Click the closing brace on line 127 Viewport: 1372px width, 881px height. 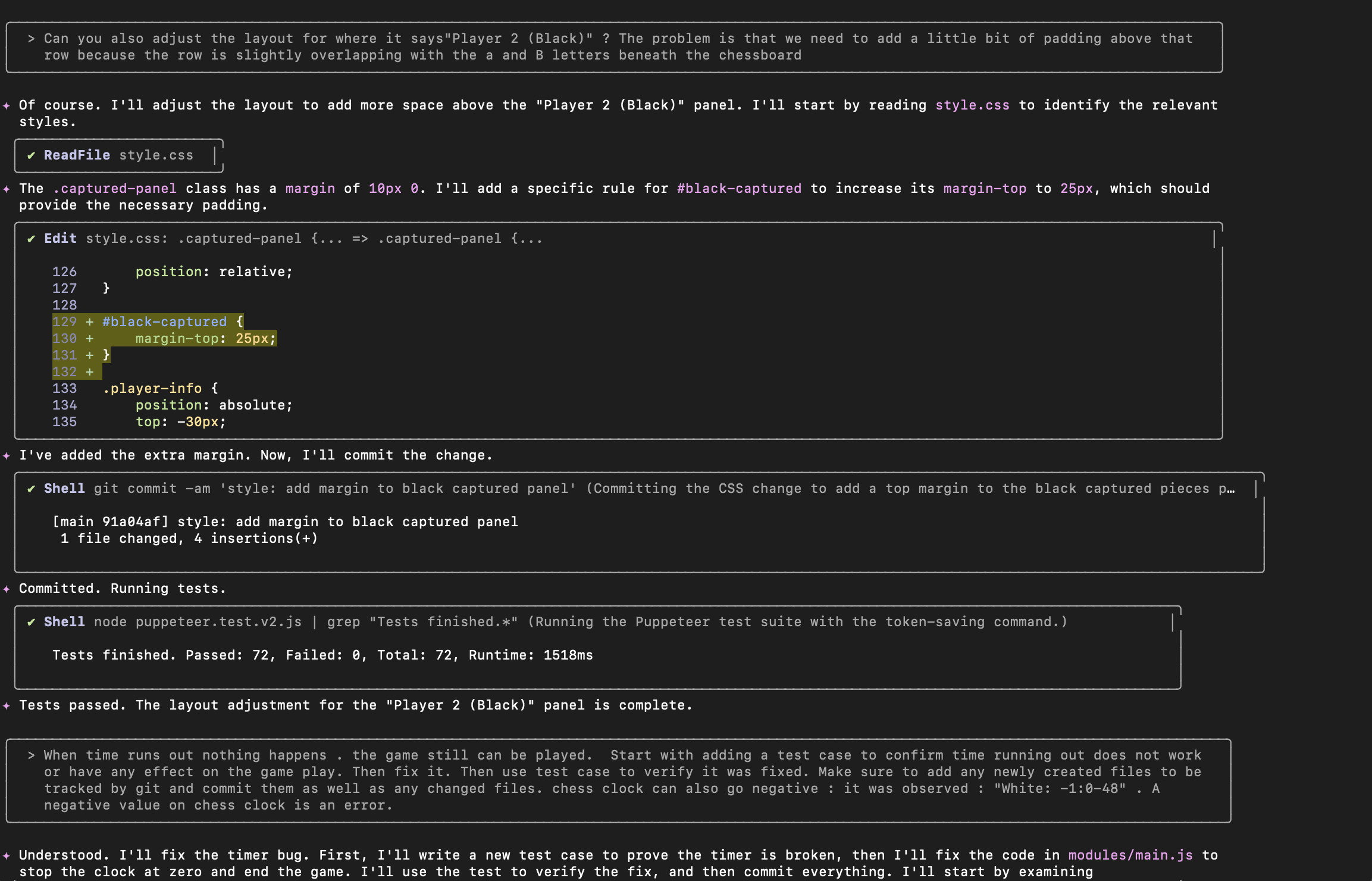click(x=106, y=289)
